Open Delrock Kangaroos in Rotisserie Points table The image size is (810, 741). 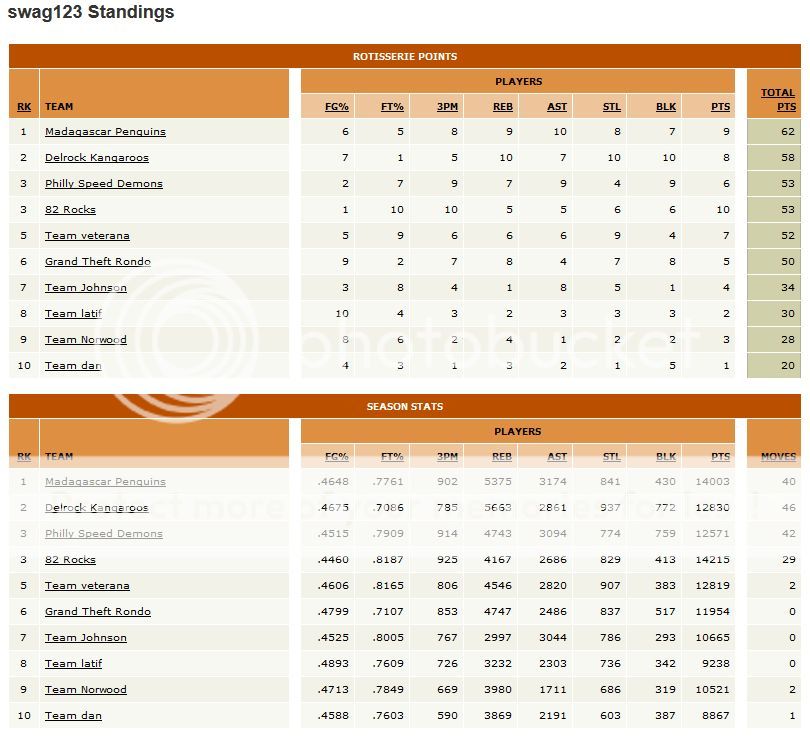coord(97,158)
